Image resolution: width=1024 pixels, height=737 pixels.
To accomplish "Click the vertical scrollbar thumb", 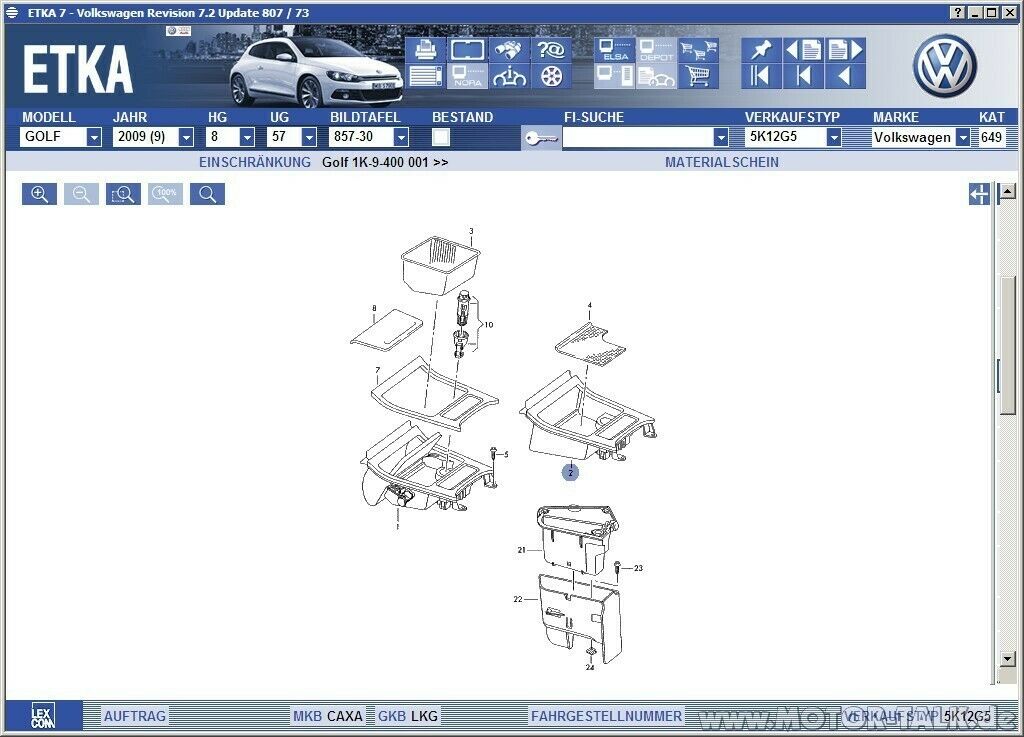I will coord(1008,345).
